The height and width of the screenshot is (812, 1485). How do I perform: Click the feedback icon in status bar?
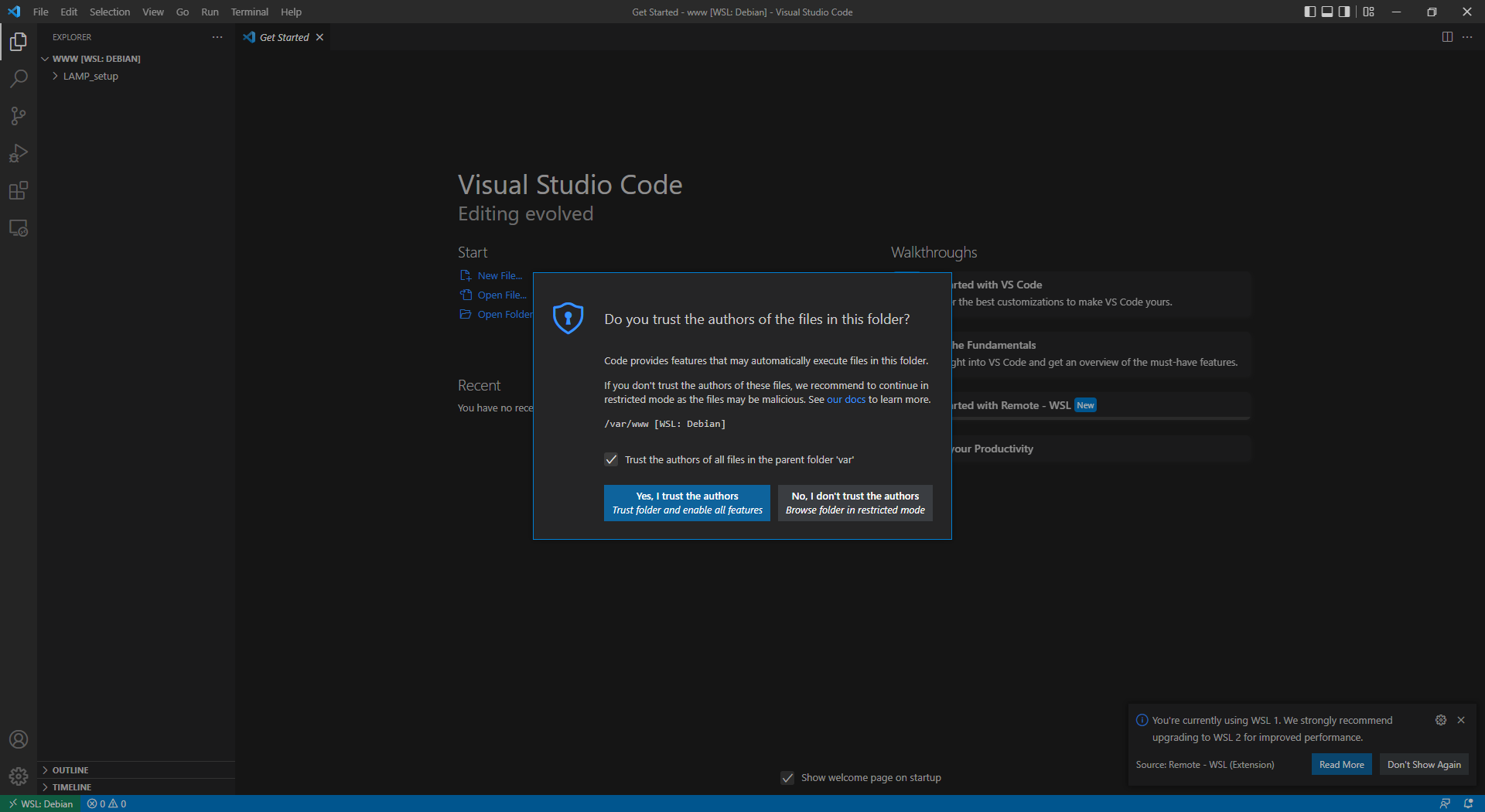[x=1445, y=803]
